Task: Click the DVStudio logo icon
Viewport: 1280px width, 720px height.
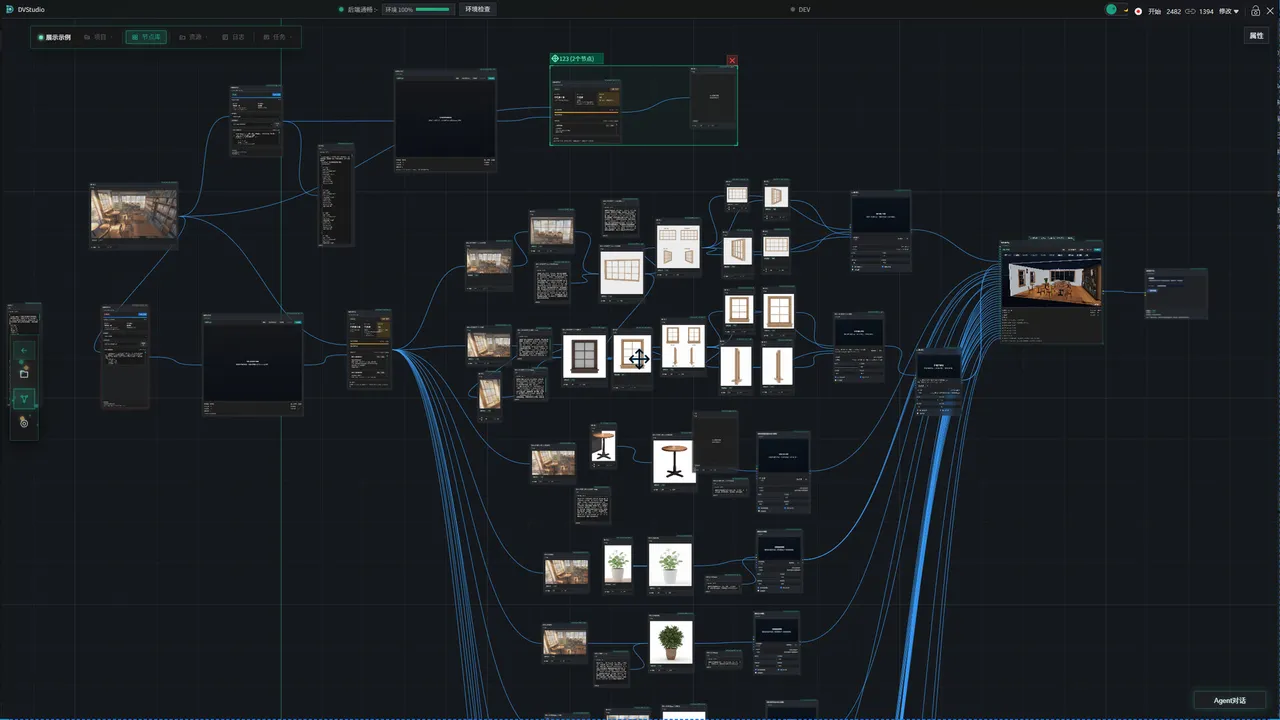Action: pos(8,10)
